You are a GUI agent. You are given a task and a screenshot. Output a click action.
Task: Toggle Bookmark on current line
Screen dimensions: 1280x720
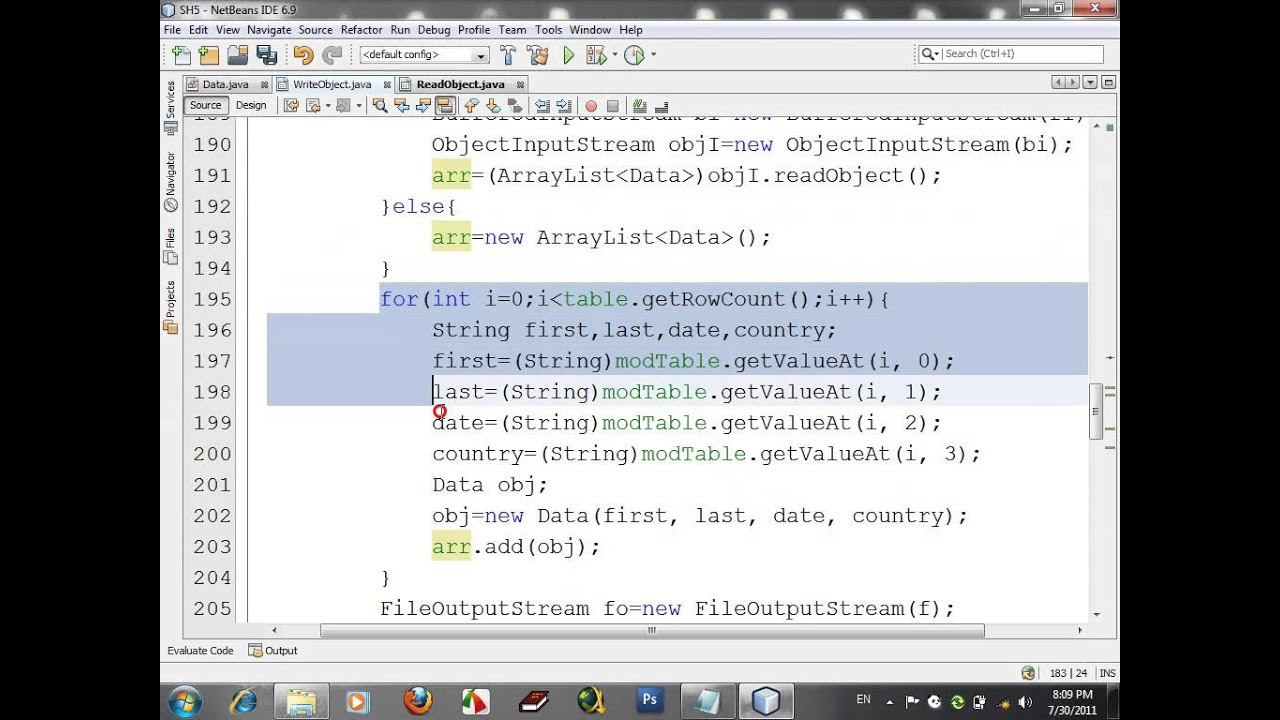515,105
